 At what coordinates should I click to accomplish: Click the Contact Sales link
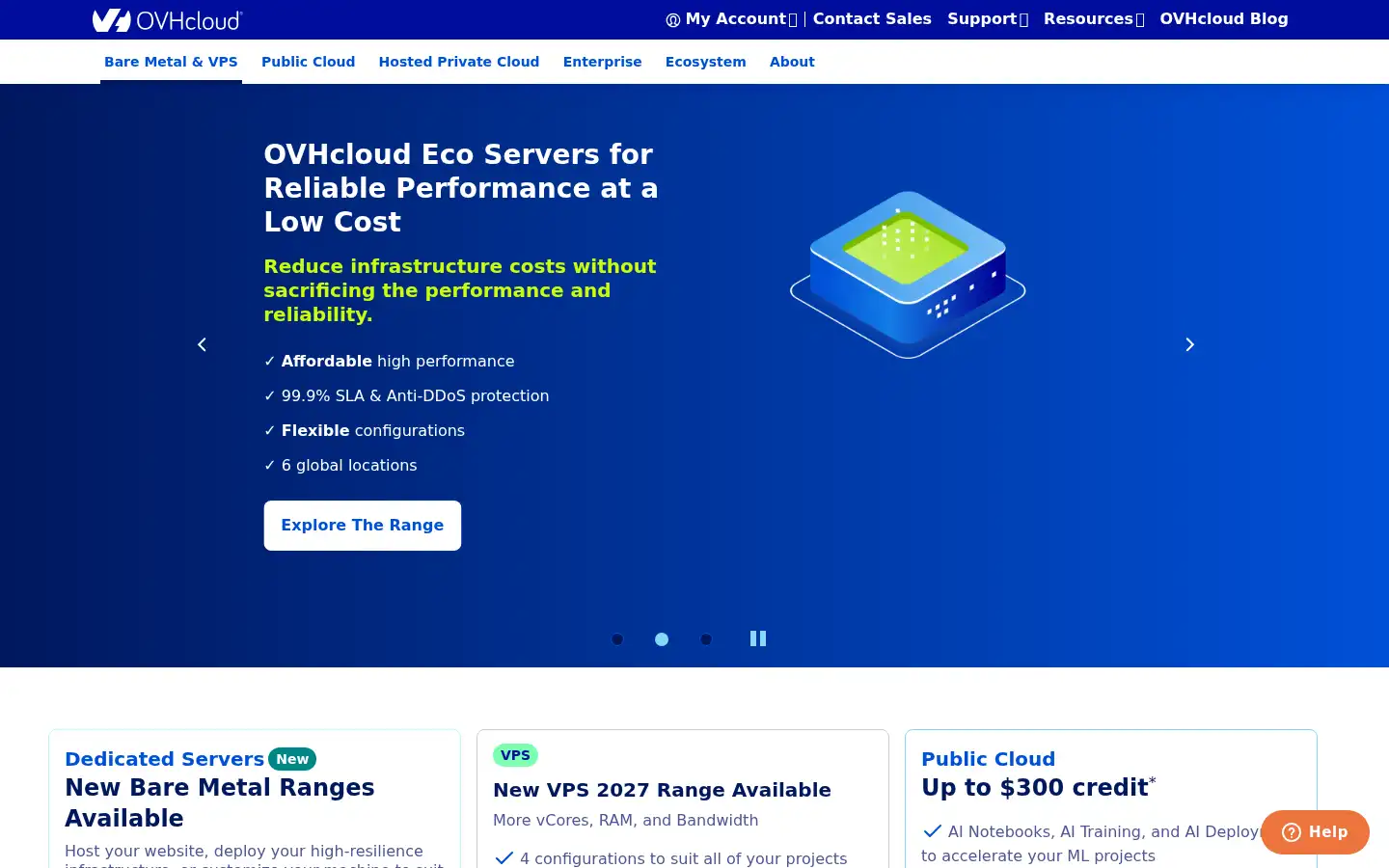872,19
